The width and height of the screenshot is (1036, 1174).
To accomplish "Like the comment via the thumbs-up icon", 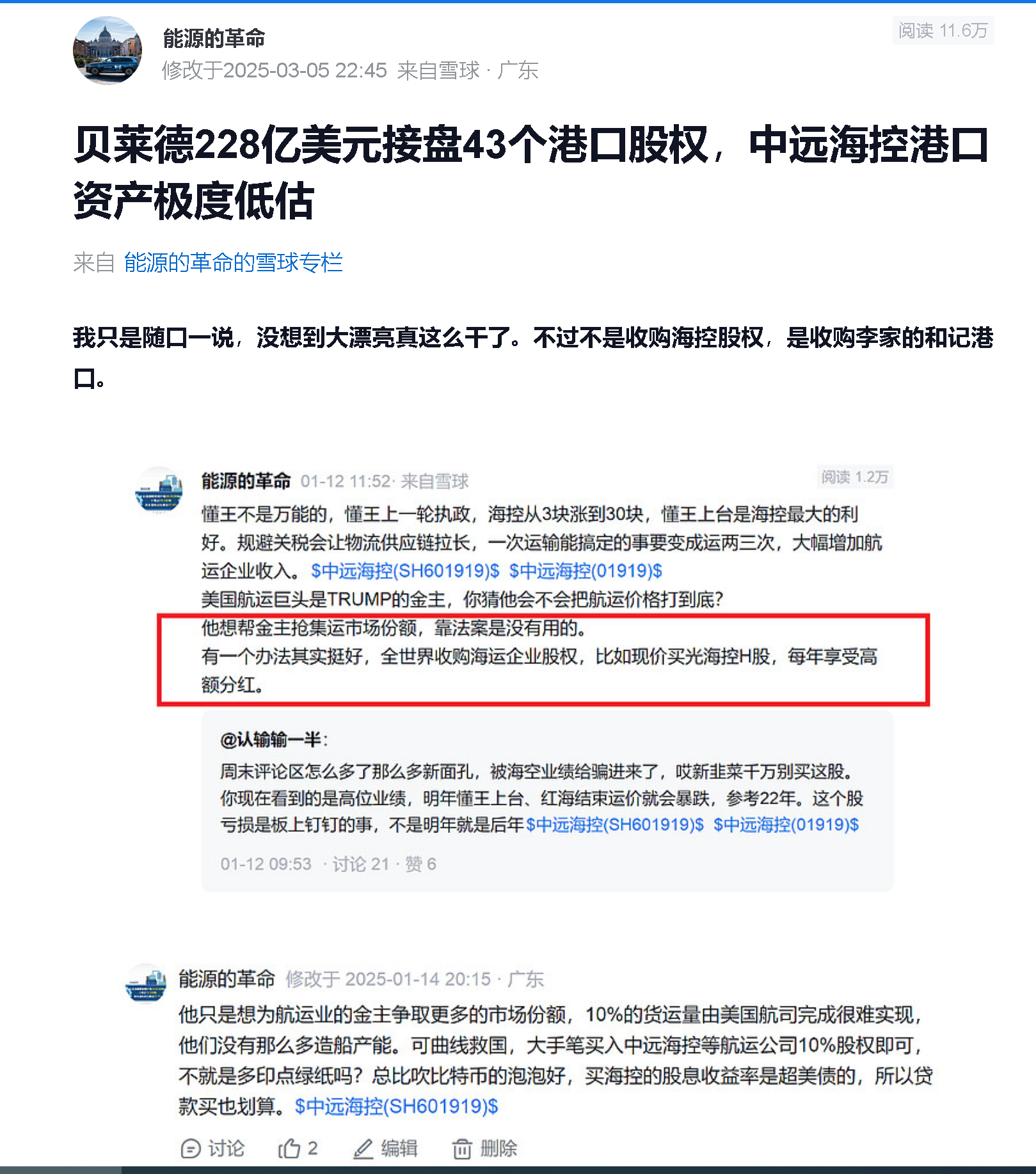I will pyautogui.click(x=289, y=1149).
